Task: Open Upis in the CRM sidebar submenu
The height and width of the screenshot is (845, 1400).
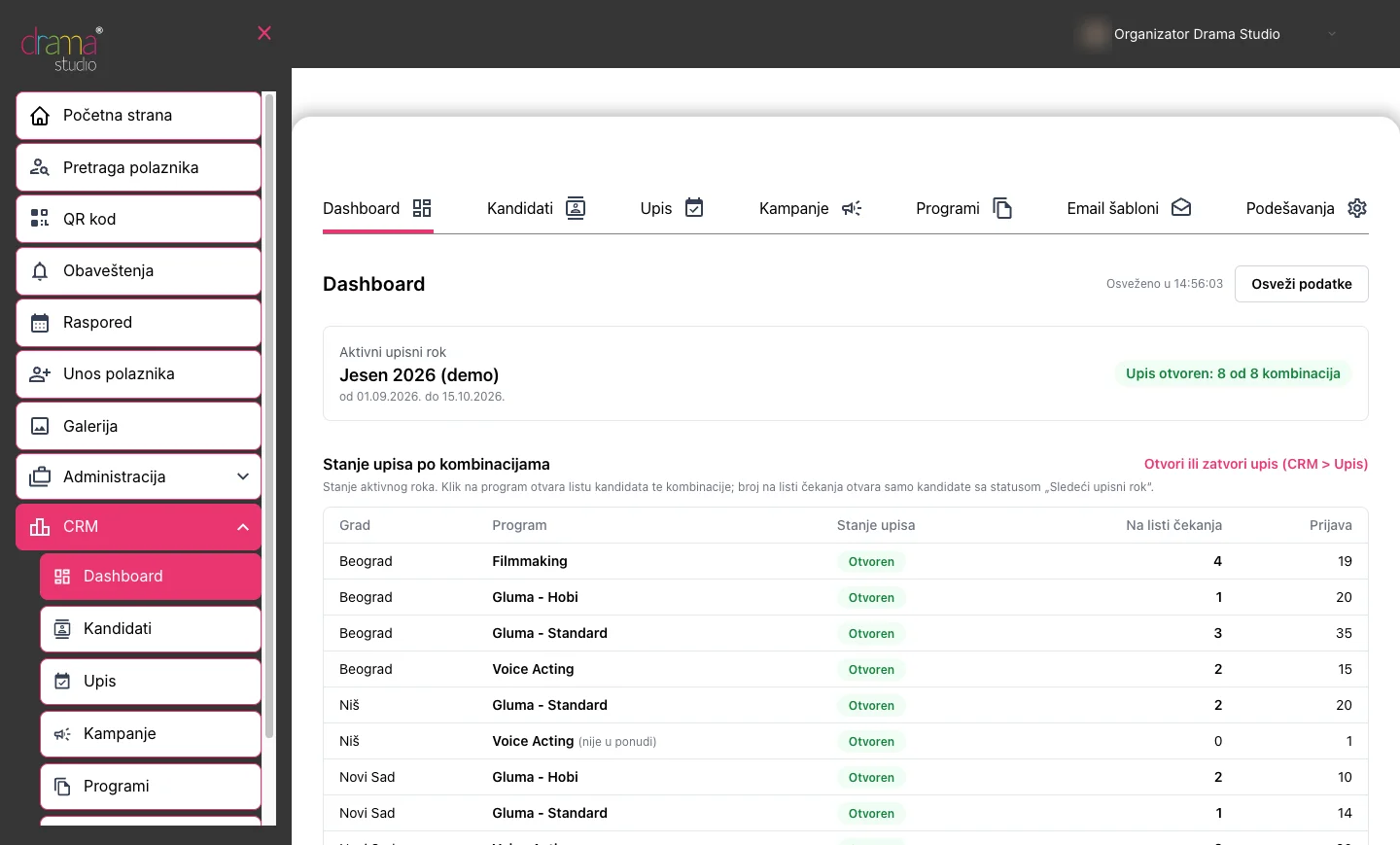Action: pyautogui.click(x=151, y=682)
